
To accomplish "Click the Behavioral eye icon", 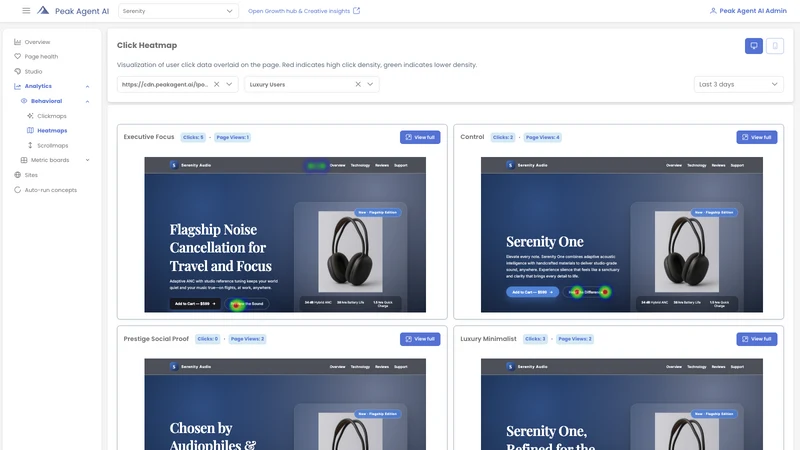I will coord(24,101).
